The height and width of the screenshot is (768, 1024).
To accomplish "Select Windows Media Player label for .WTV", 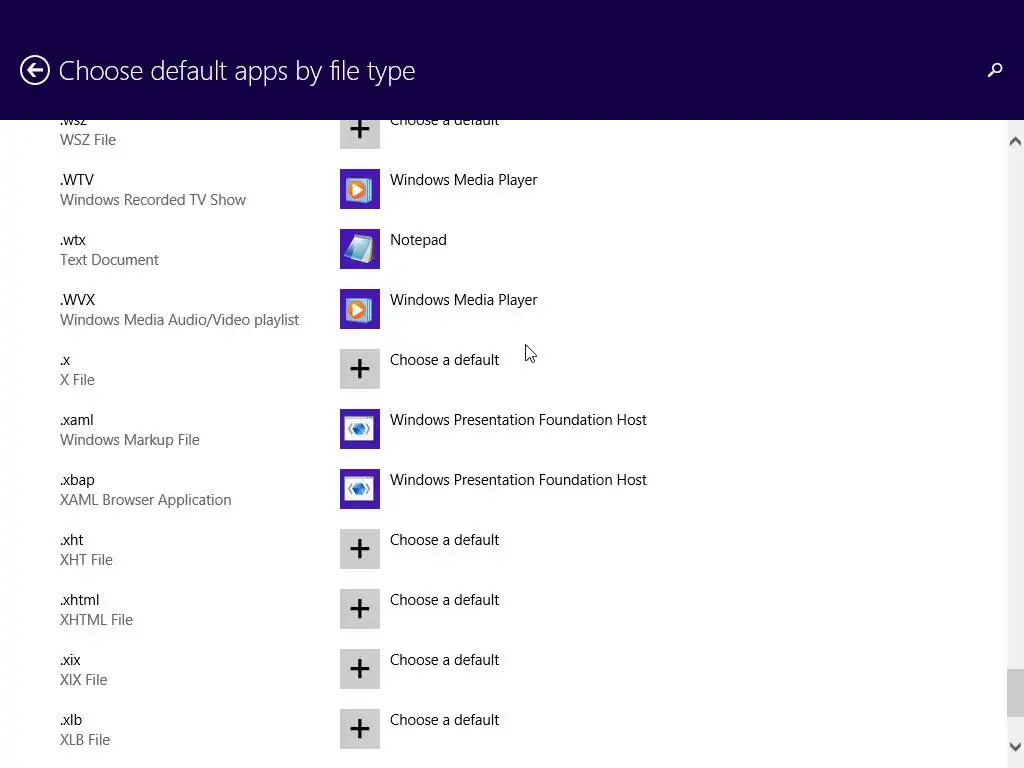I will 463,180.
